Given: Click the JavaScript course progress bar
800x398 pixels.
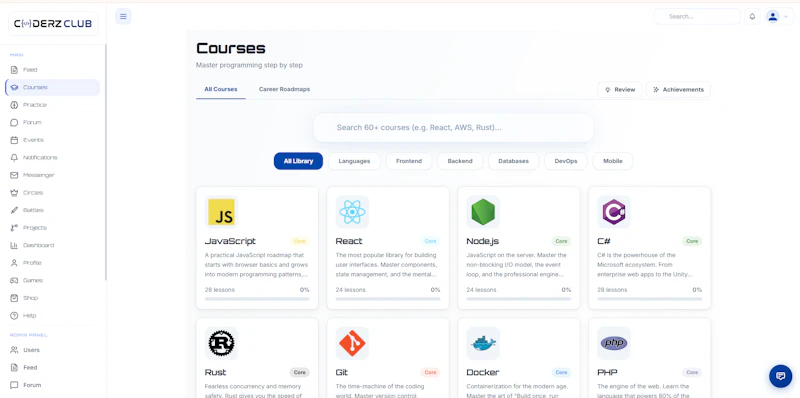Looking at the screenshot, I should (x=257, y=299).
